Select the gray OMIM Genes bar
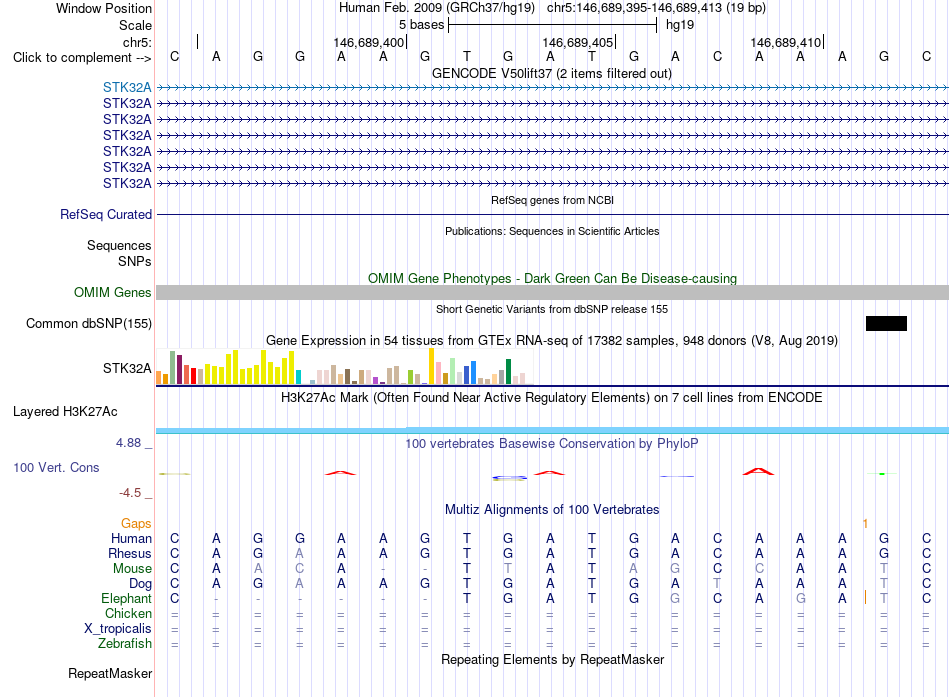The image size is (950, 697). coord(552,292)
